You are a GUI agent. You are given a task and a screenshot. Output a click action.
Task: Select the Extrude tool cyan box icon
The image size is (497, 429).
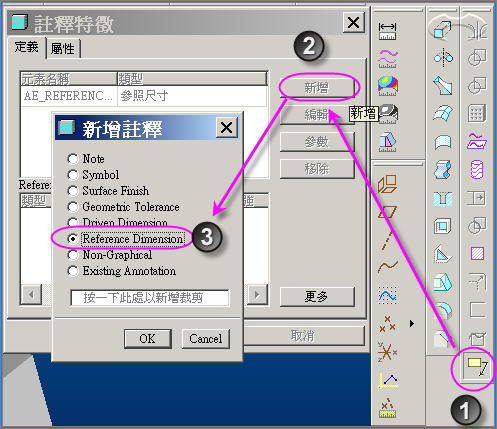click(x=443, y=29)
